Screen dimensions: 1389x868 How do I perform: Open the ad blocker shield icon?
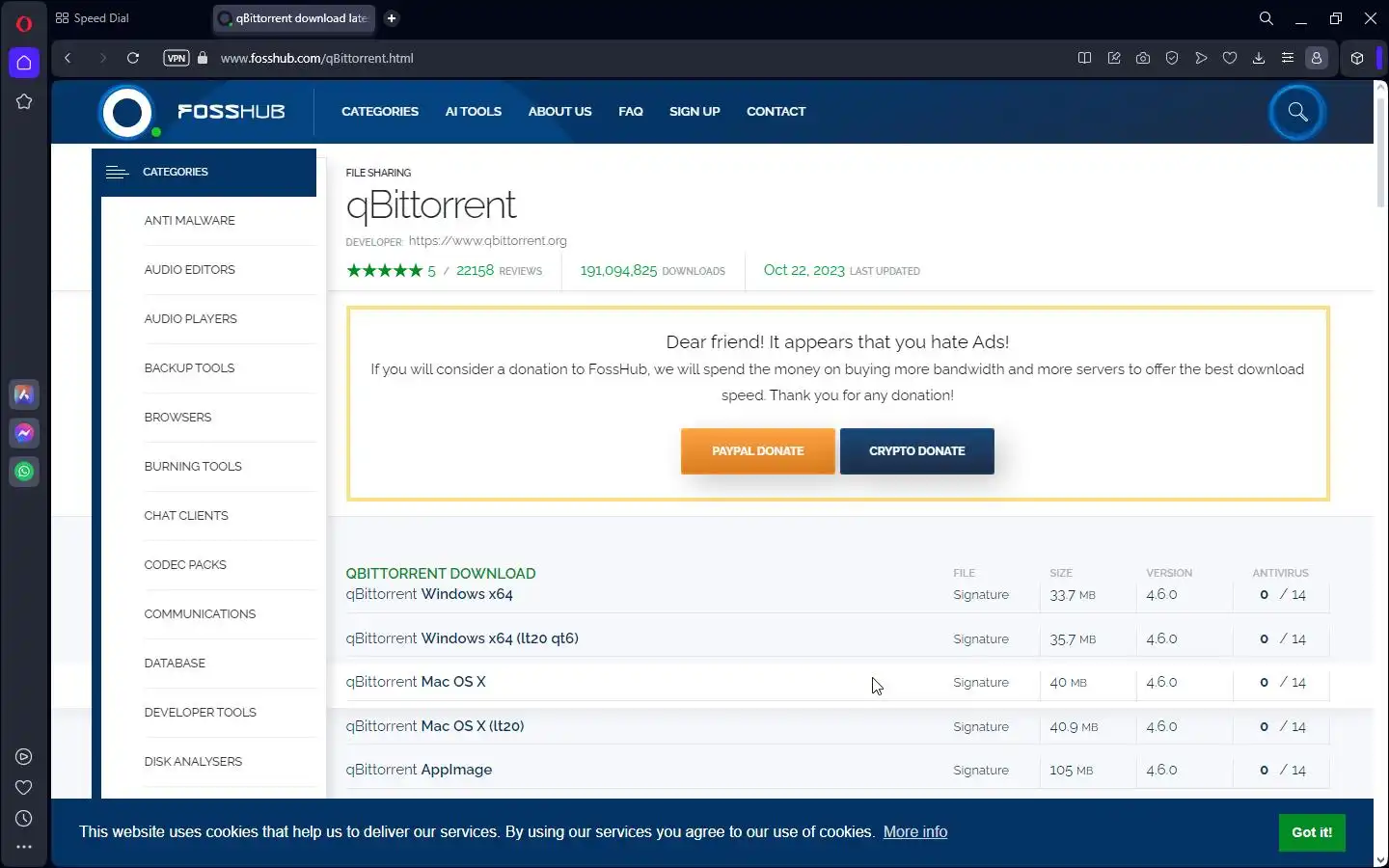1172,58
